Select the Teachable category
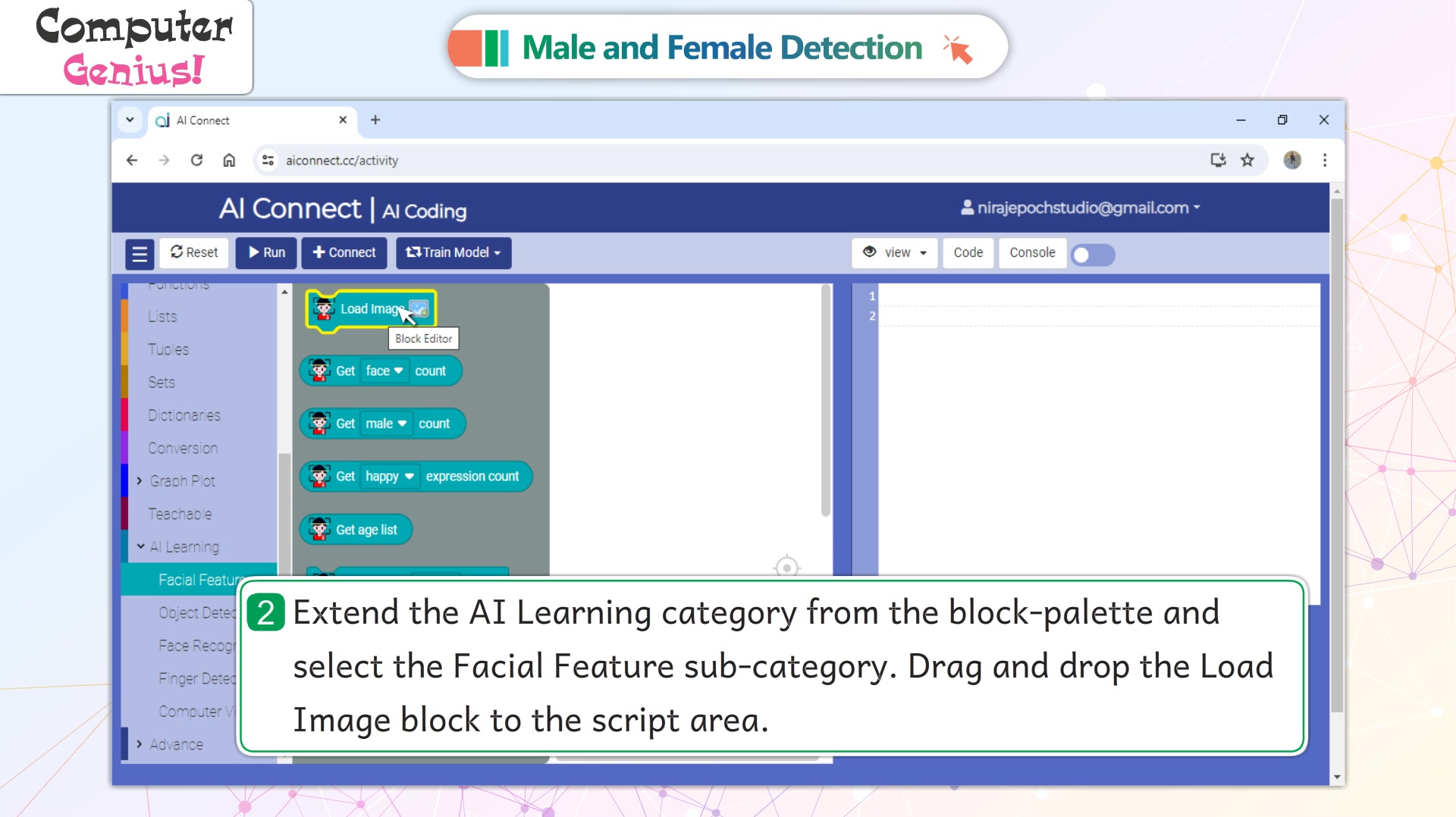The height and width of the screenshot is (817, 1456). 180,514
